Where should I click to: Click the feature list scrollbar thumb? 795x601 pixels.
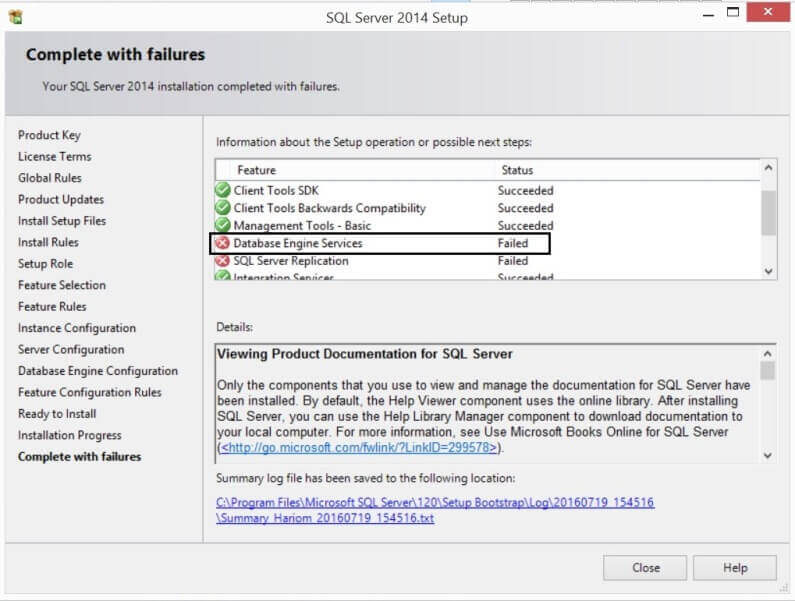coord(769,213)
